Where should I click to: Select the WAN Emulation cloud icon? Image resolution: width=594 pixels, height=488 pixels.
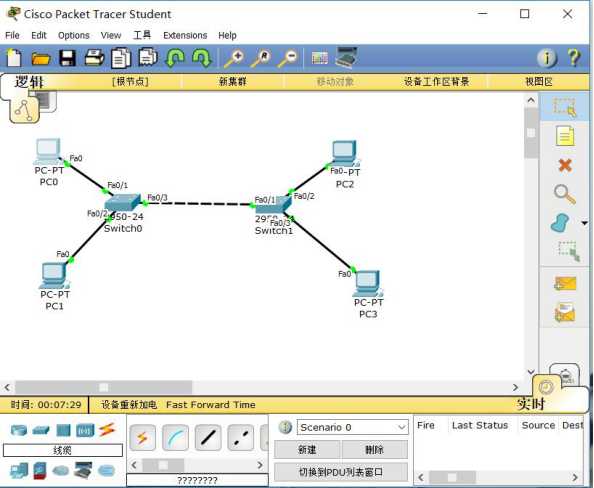point(61,471)
